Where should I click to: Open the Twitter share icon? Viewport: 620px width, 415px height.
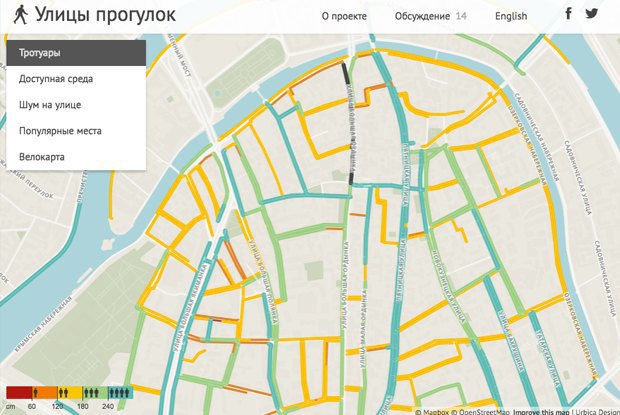(x=592, y=14)
